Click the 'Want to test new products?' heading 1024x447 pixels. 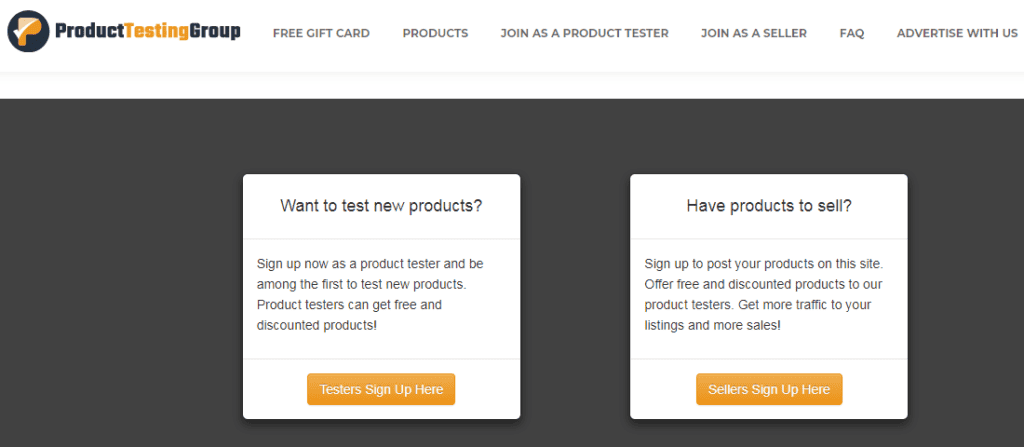381,206
